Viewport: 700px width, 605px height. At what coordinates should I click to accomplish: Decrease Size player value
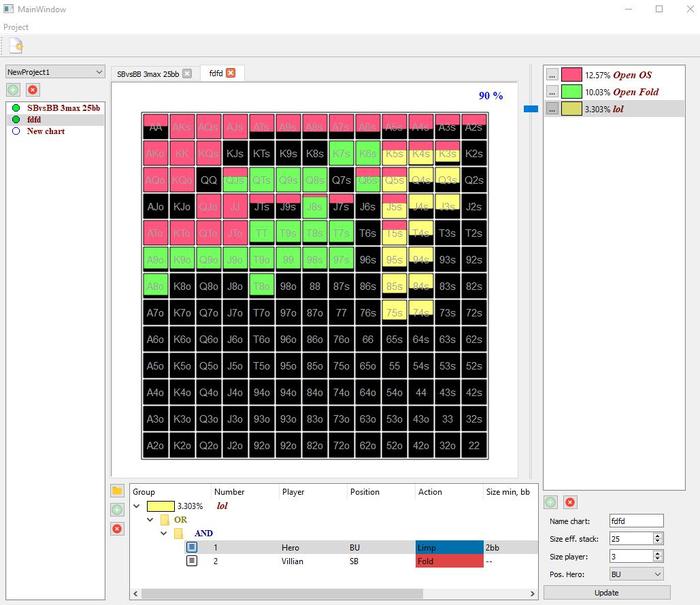[657, 559]
